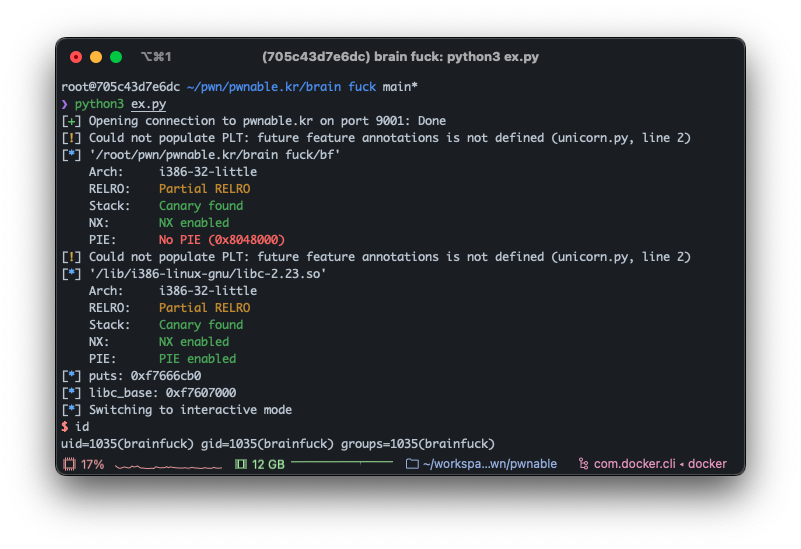The height and width of the screenshot is (549, 801).
Task: Maximize the terminal with the green button
Action: pos(116,57)
